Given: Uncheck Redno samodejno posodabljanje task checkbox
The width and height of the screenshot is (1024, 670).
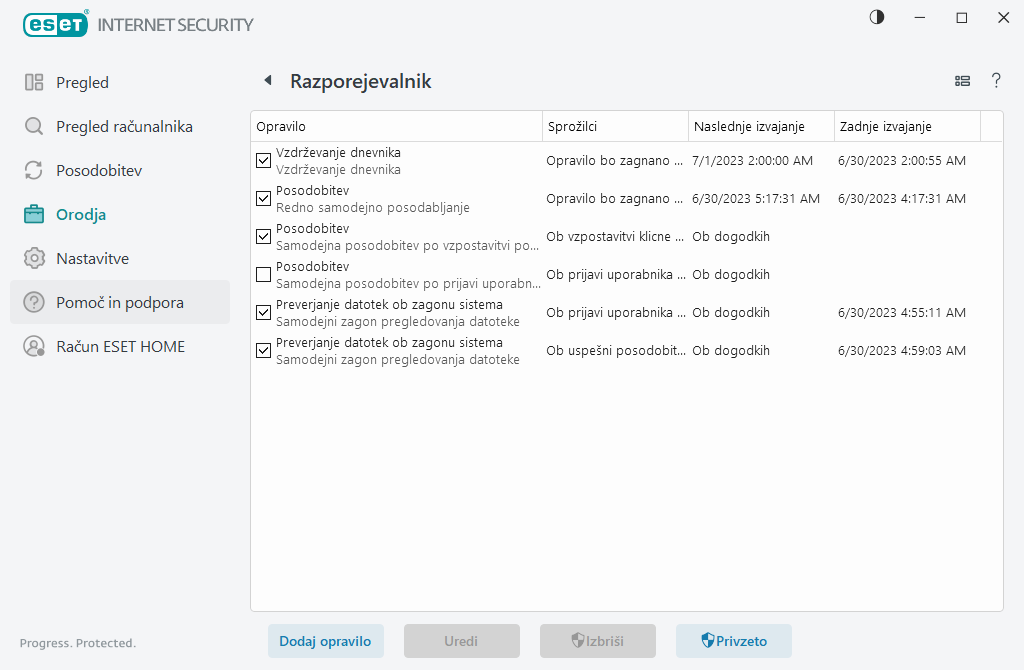Looking at the screenshot, I should click(264, 198).
